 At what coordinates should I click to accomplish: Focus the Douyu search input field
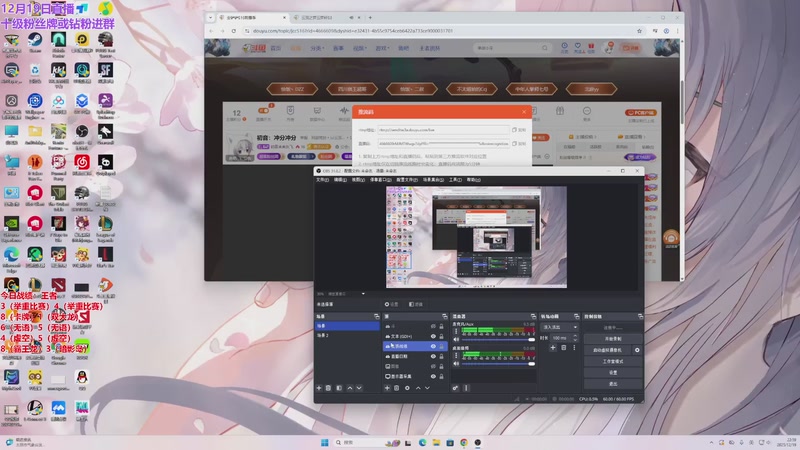[508, 48]
